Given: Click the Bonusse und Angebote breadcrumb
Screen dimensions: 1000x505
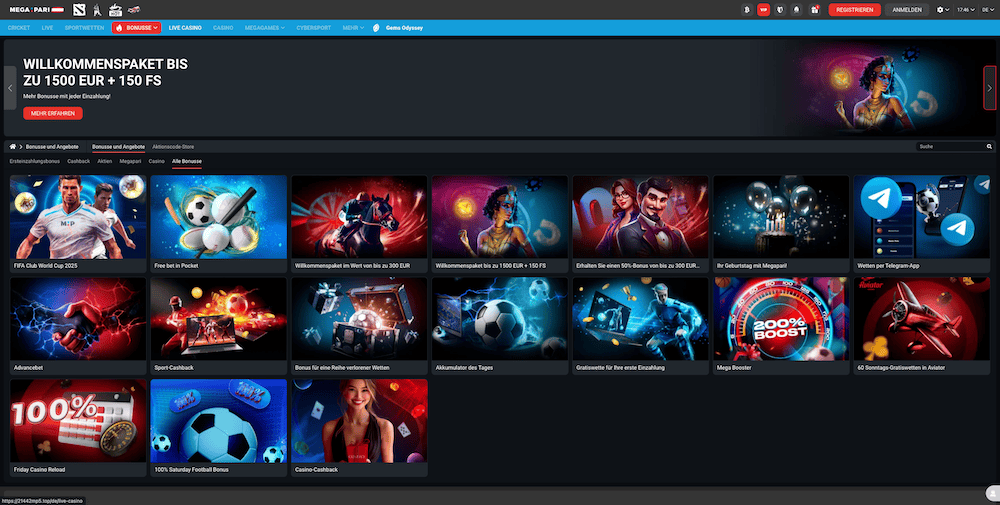Looking at the screenshot, I should coord(52,147).
